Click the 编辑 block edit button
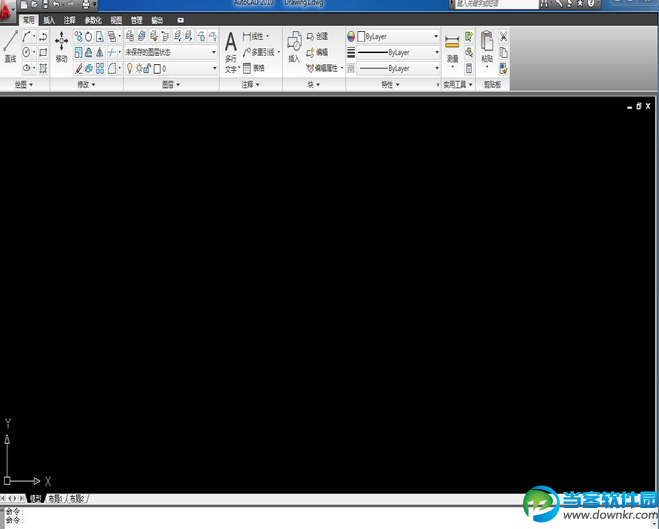 click(317, 53)
